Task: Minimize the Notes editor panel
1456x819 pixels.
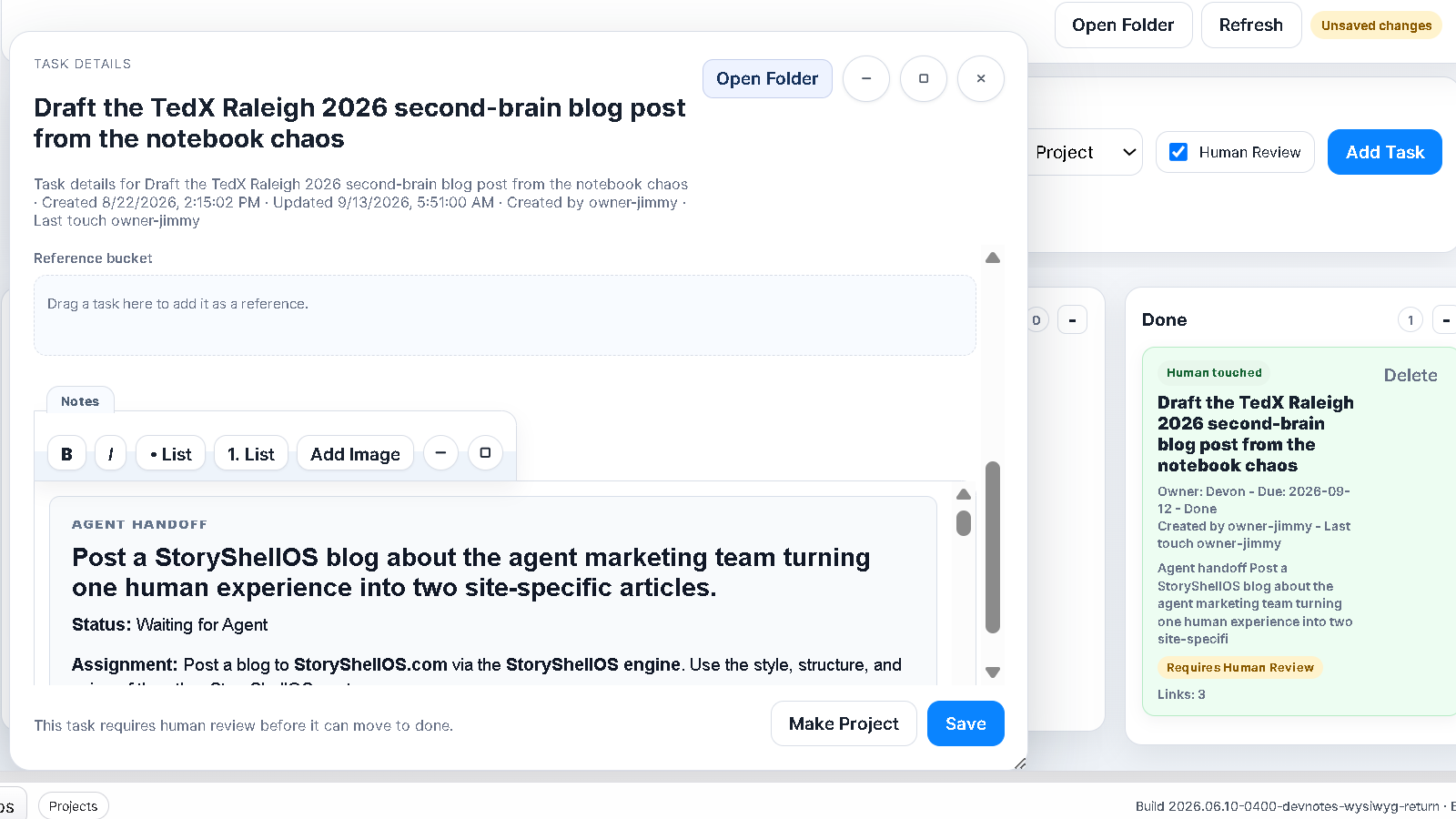Action: pos(440,452)
